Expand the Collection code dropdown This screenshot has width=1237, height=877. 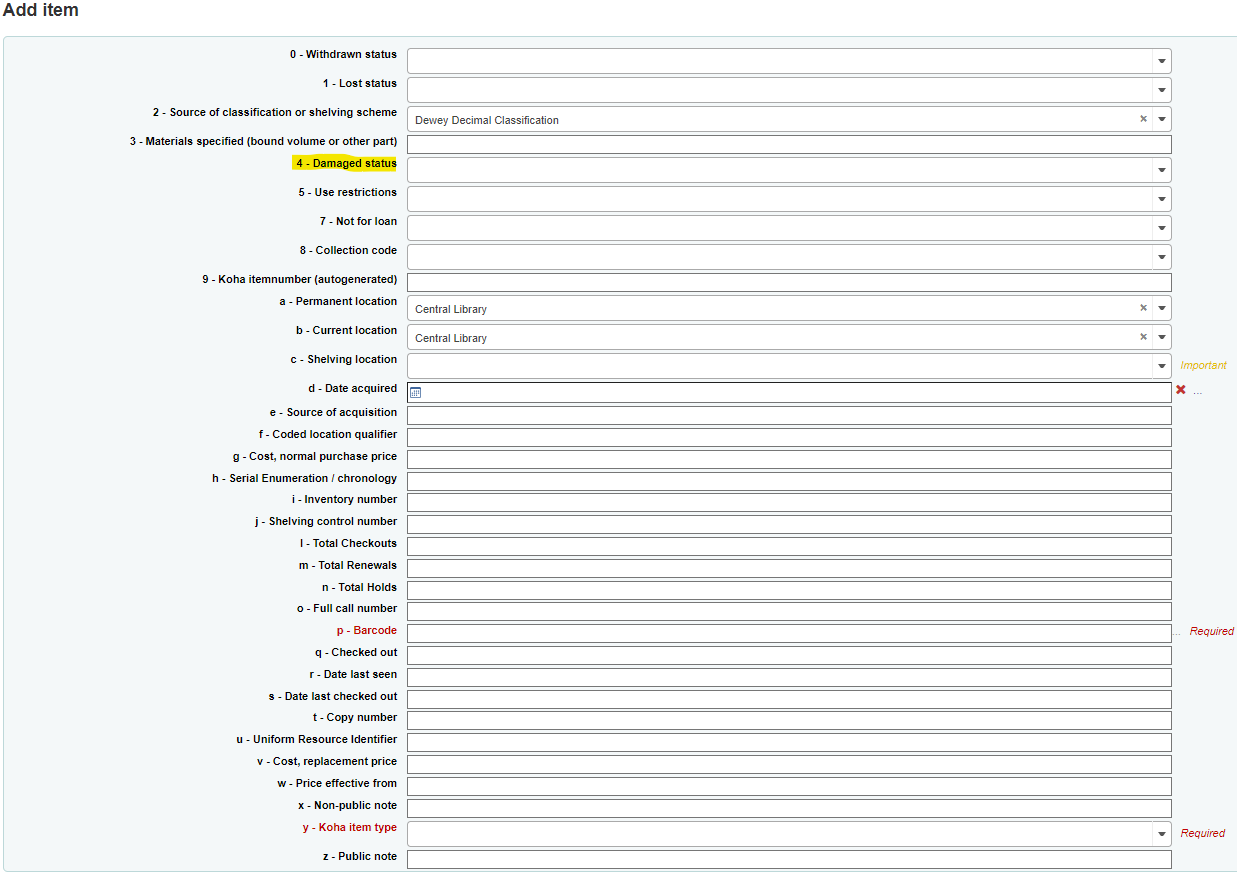(x=1161, y=257)
